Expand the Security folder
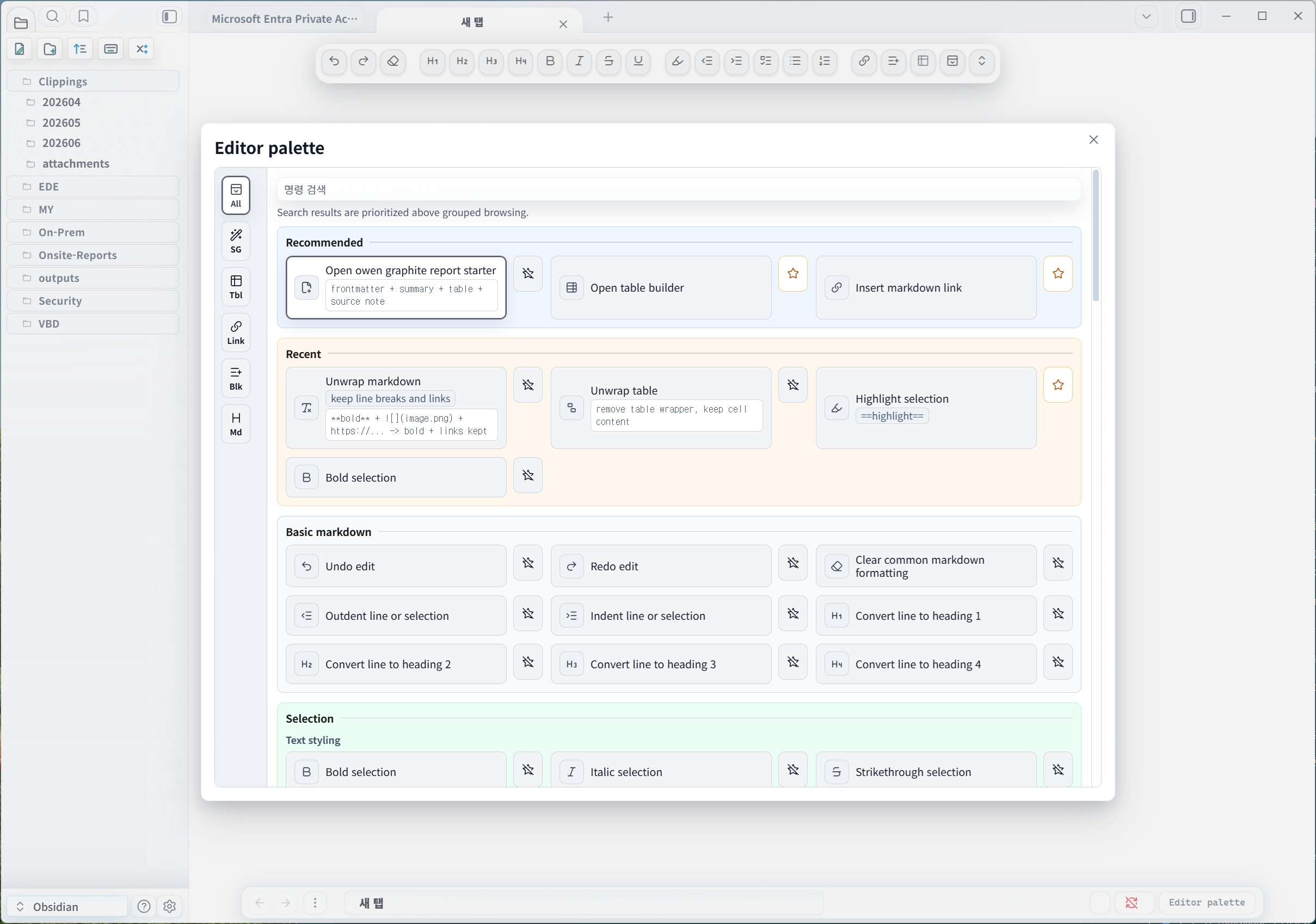The image size is (1316, 924). point(93,301)
